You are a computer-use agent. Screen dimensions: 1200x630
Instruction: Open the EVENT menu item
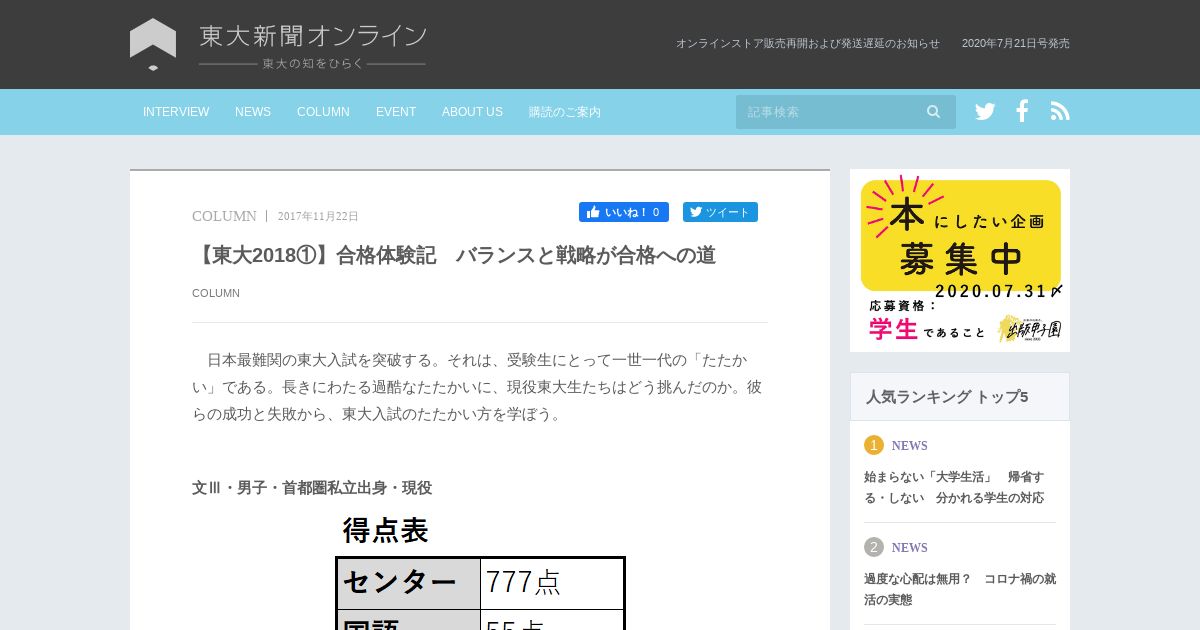[396, 112]
